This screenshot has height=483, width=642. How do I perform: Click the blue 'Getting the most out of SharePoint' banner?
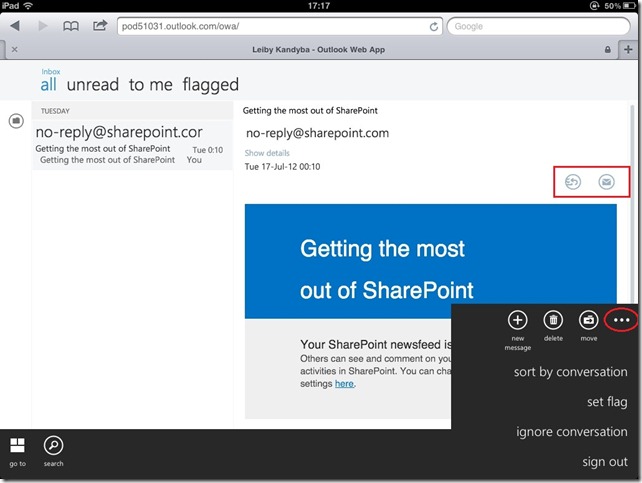430,261
